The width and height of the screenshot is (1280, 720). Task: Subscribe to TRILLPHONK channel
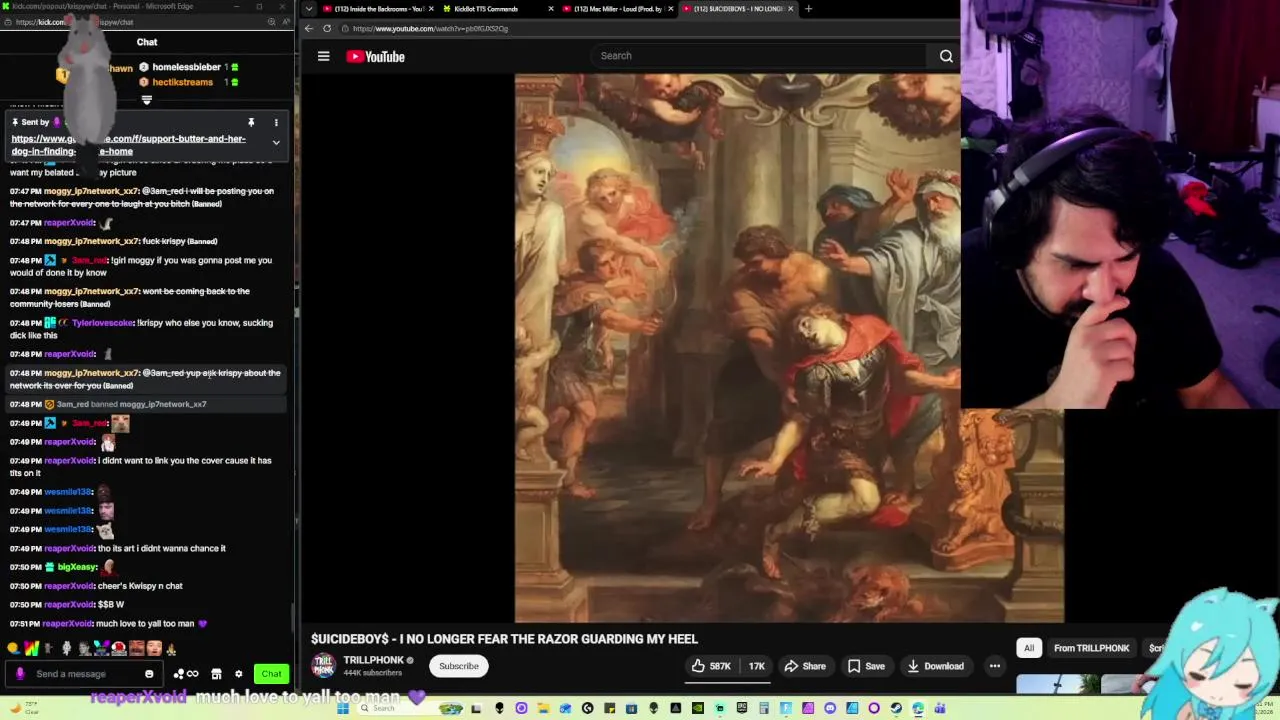(459, 666)
